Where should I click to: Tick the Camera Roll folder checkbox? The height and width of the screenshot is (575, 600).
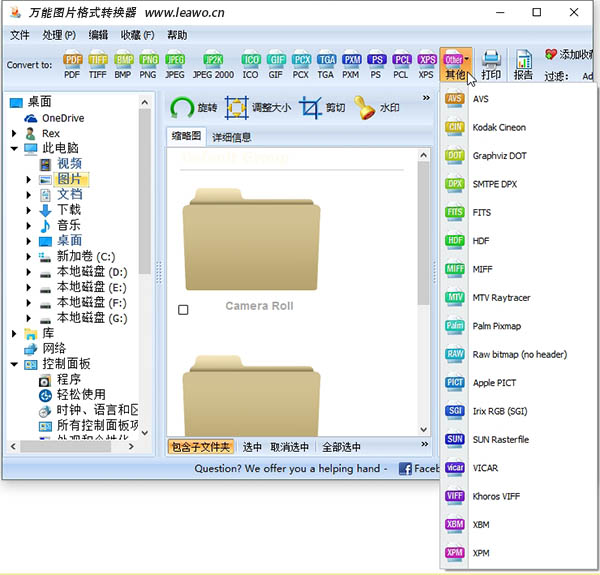183,309
